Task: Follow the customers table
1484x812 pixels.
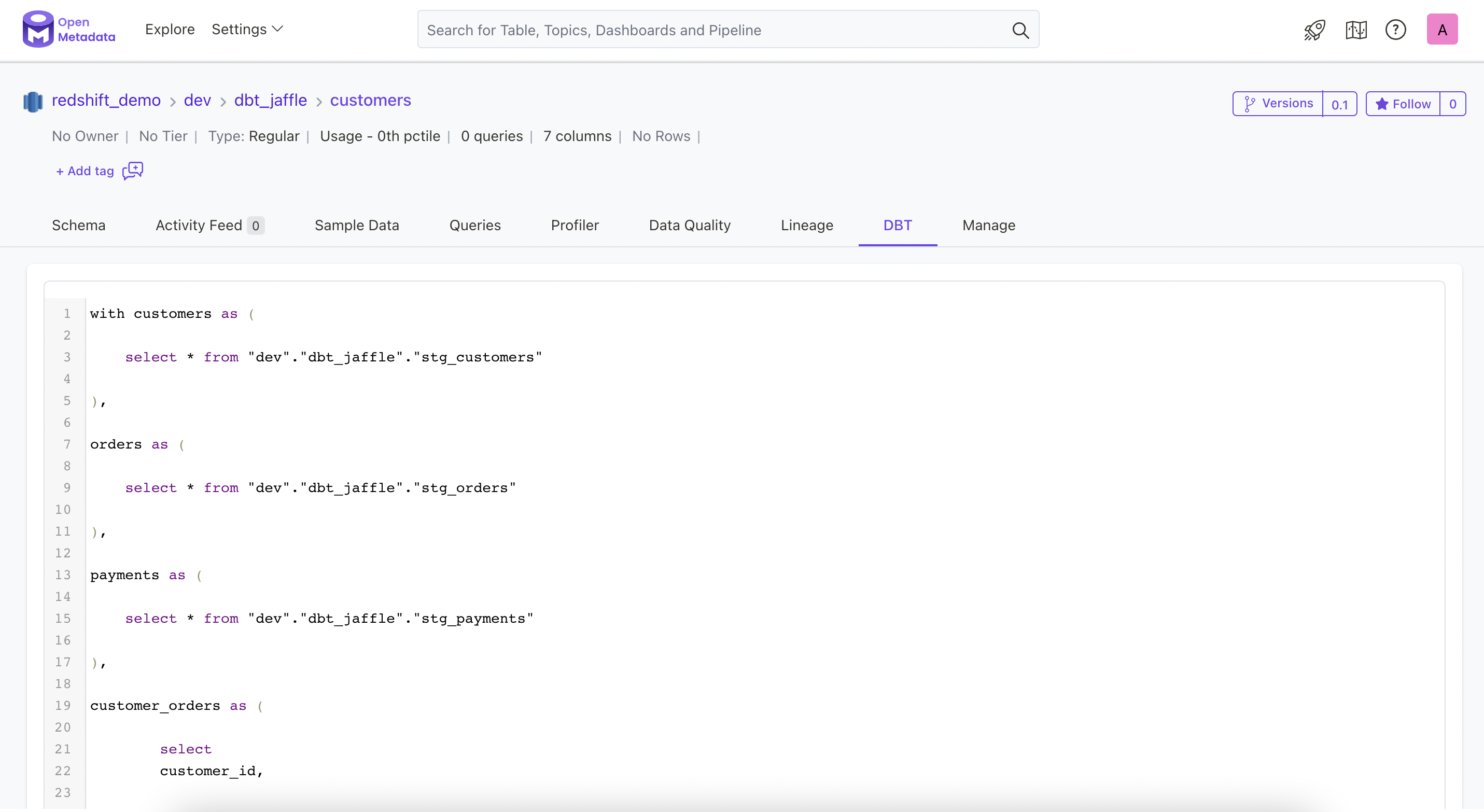Action: (x=1403, y=104)
